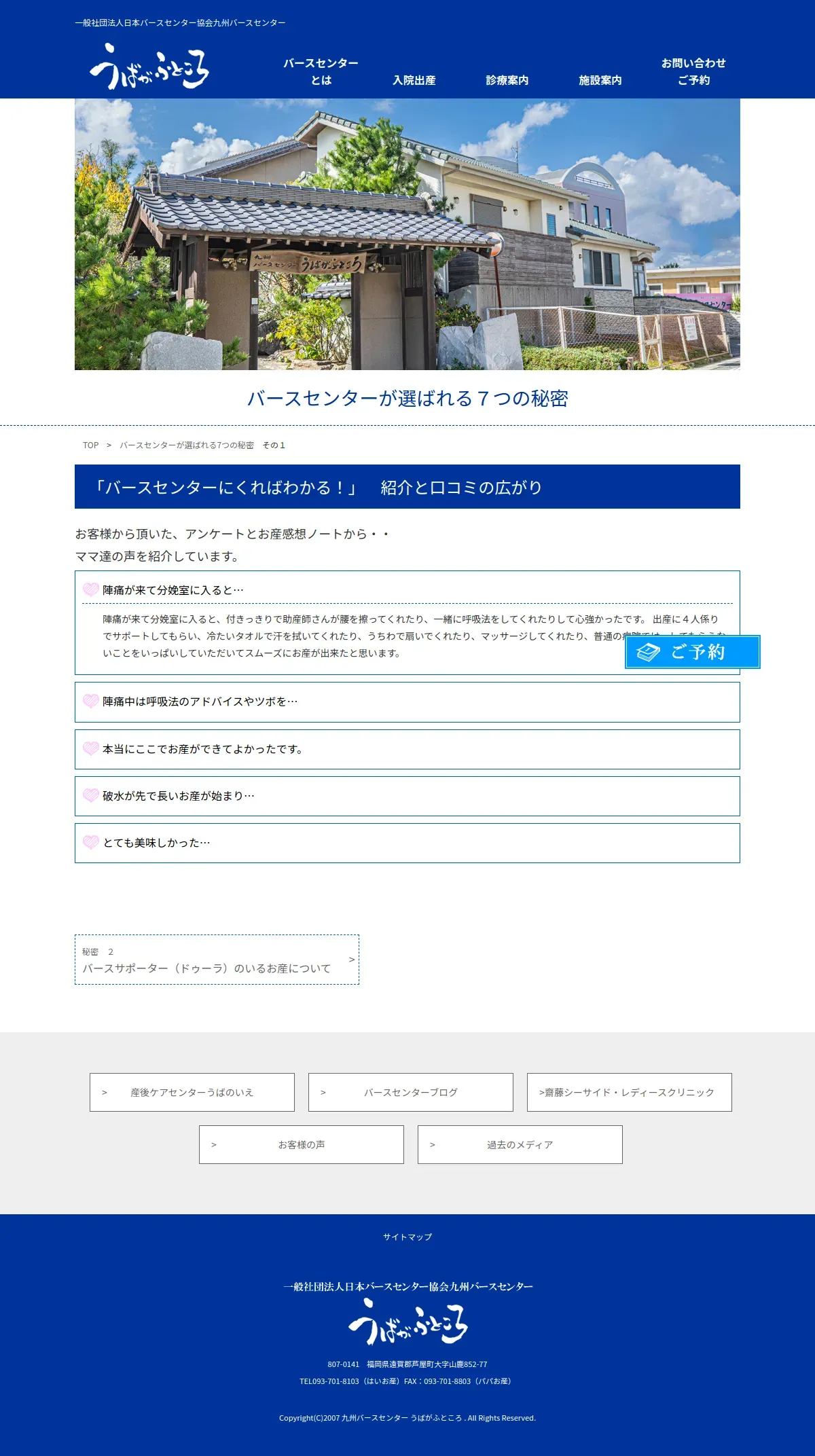The width and height of the screenshot is (815, 1456).
Task: Open the 入院出産 menu item
Action: click(414, 80)
